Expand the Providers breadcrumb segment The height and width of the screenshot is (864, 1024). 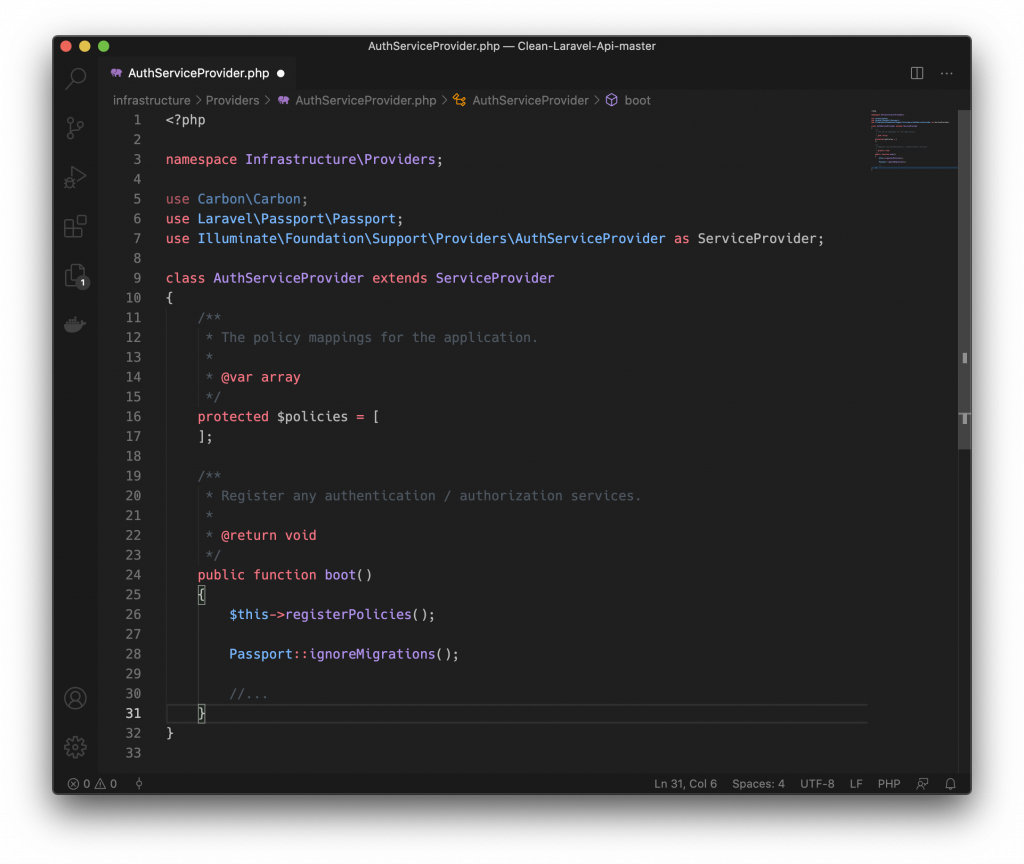click(x=232, y=100)
